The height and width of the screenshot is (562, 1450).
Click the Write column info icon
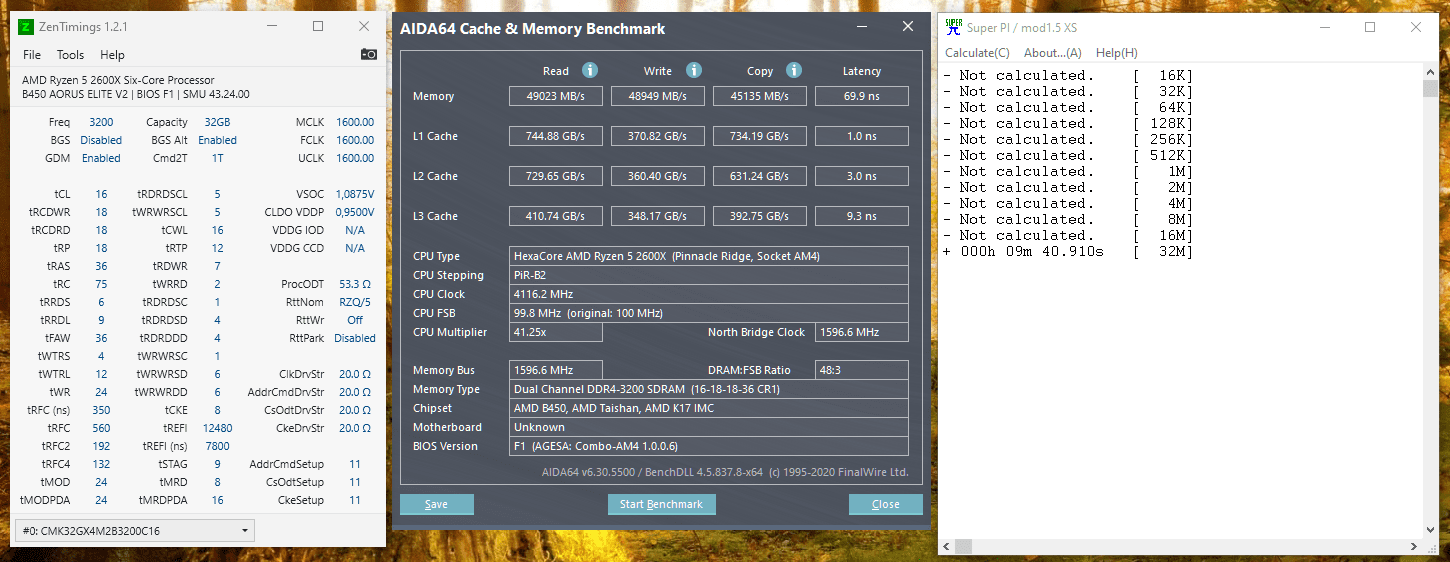tap(694, 70)
